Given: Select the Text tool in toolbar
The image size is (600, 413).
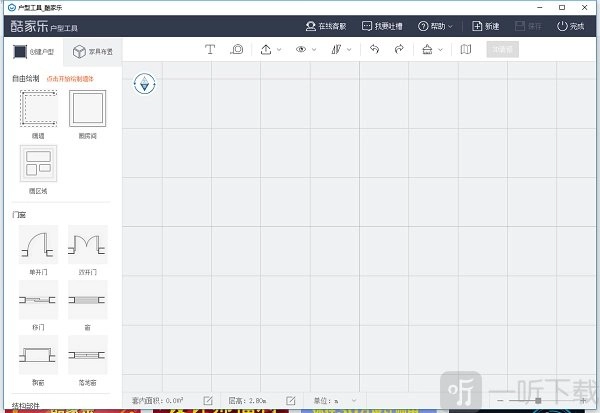Looking at the screenshot, I should (210, 49).
